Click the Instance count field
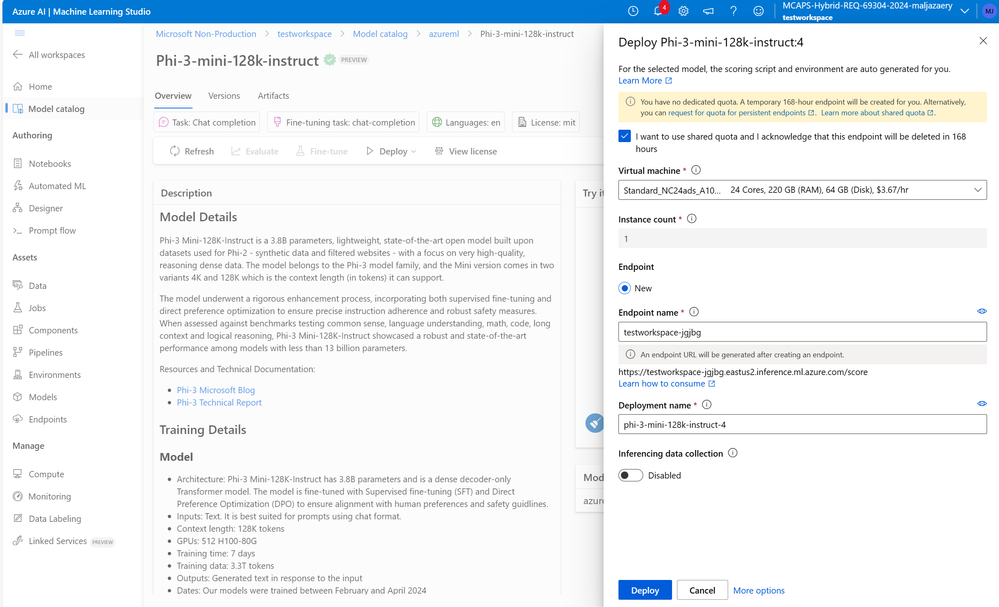Viewport: 999px width, 607px height. point(802,238)
